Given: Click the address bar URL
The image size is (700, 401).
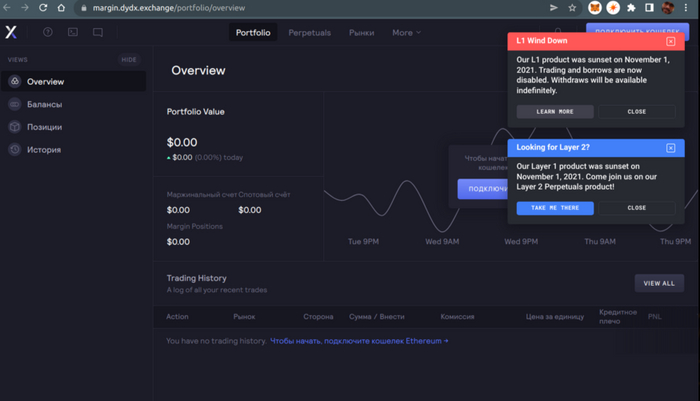Looking at the screenshot, I should 169,8.
